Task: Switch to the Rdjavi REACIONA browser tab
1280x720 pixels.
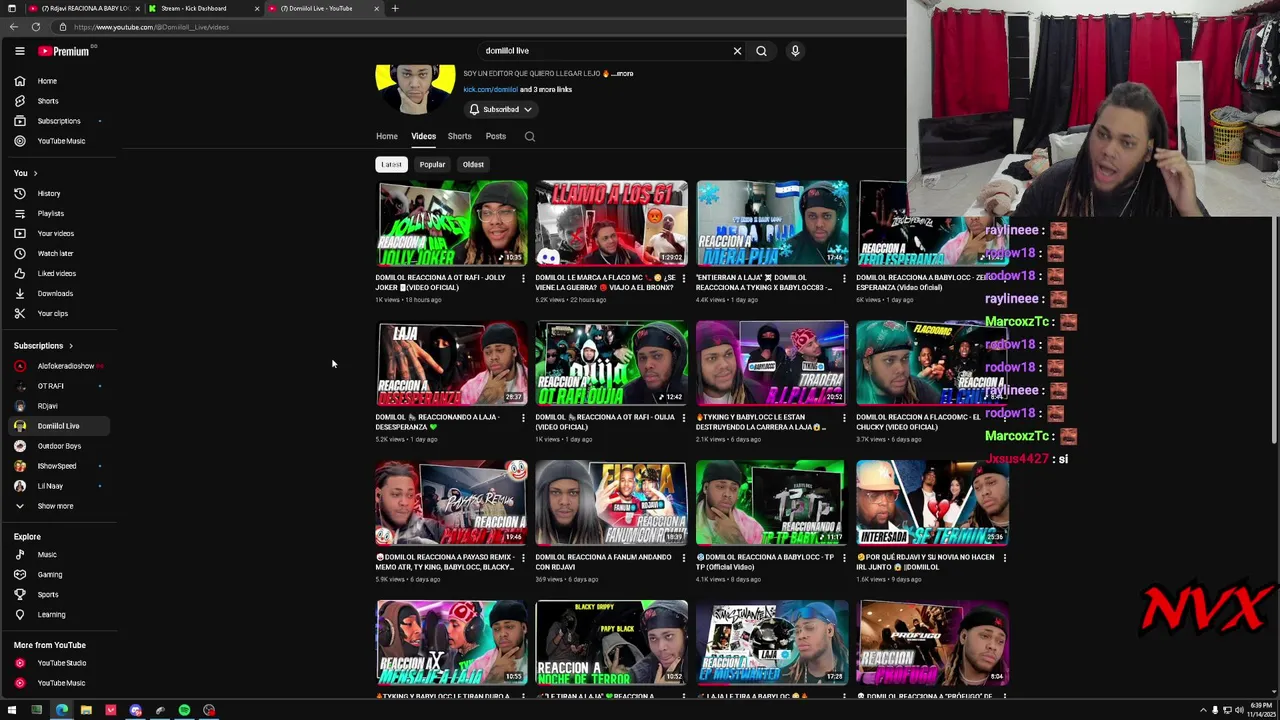Action: [82, 8]
